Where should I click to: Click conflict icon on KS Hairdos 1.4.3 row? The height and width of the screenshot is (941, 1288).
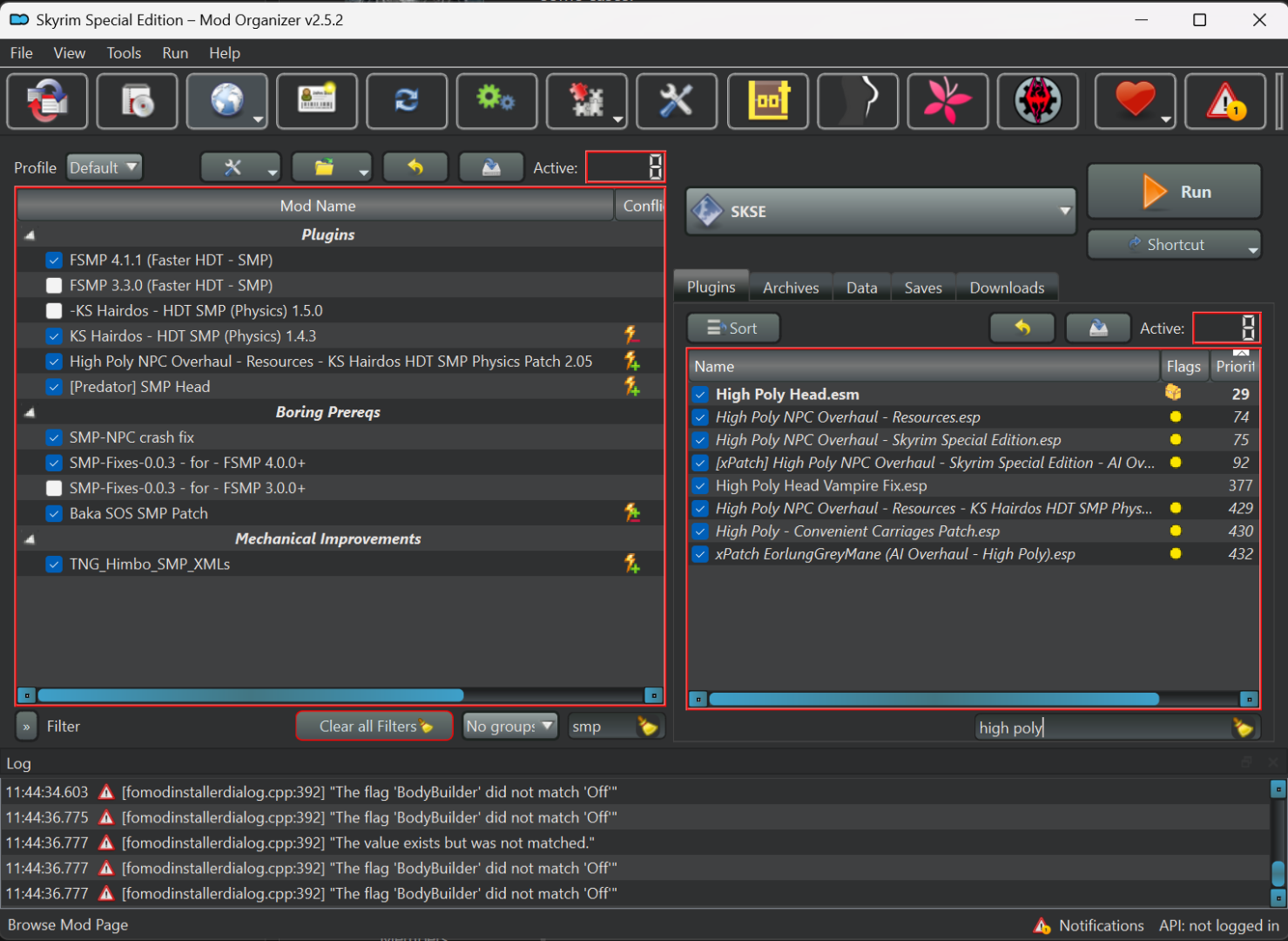(632, 335)
